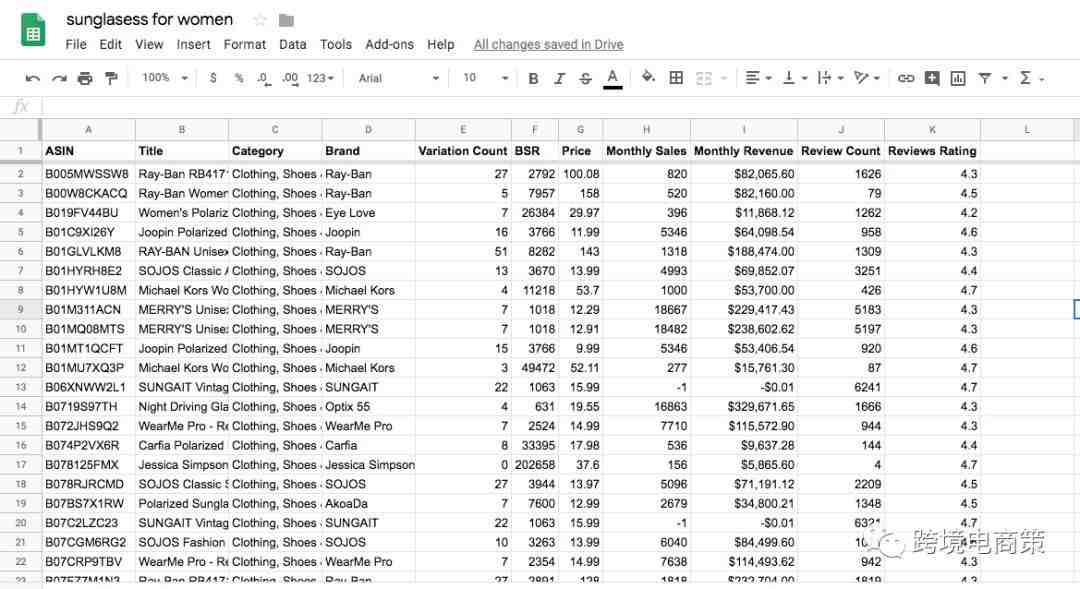Click the formula bar input
Viewport: 1080px width, 589px height.
click(559, 107)
